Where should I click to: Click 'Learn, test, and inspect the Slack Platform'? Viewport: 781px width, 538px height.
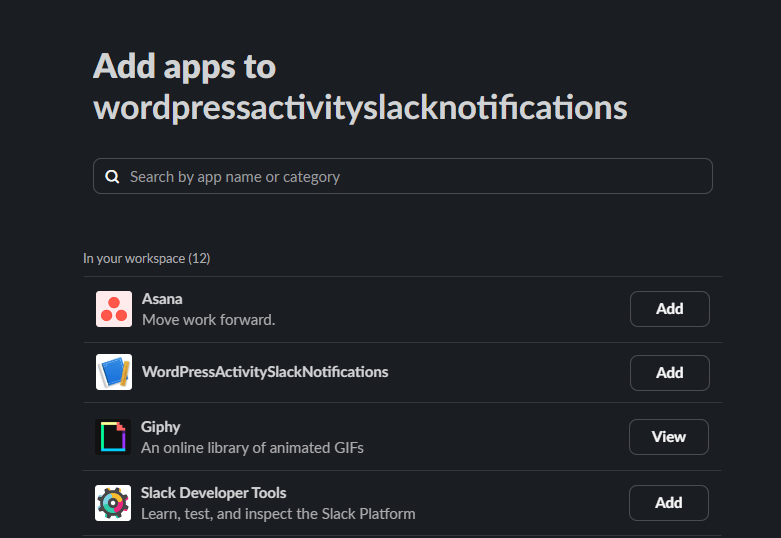278,514
